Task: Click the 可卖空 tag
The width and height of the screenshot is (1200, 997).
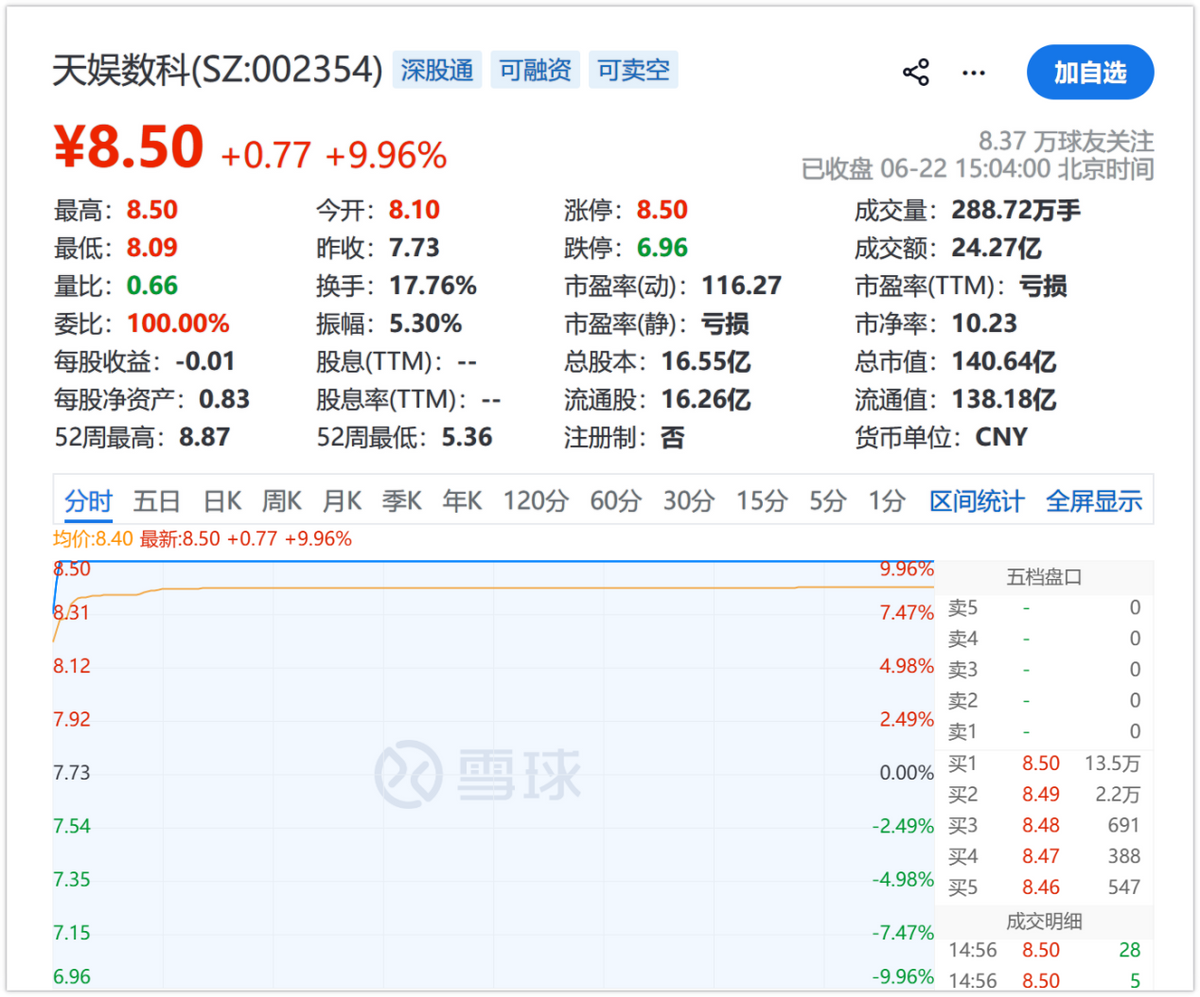Action: pyautogui.click(x=633, y=70)
